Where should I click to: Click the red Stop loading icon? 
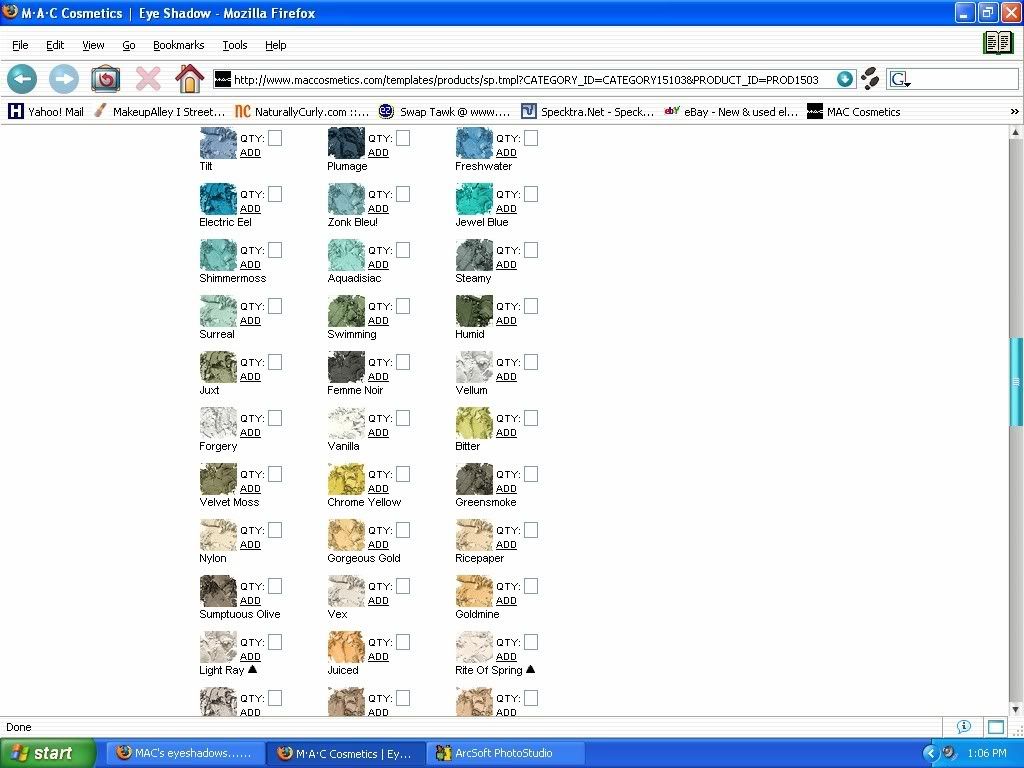(148, 80)
